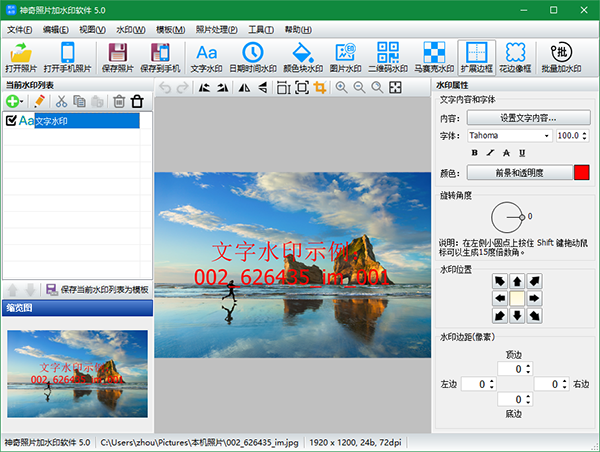Click the 前景和透明度 button

[519, 173]
